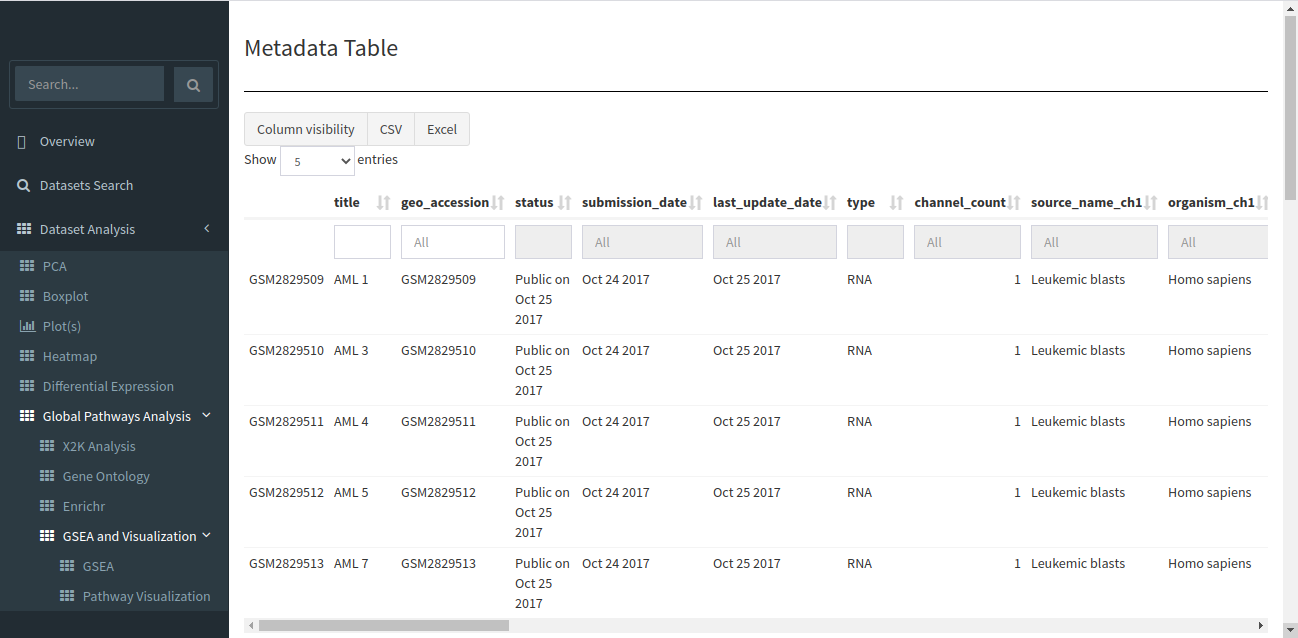Viewport: 1298px width, 638px height.
Task: Click the Plot(s) bar chart icon
Action: click(27, 327)
